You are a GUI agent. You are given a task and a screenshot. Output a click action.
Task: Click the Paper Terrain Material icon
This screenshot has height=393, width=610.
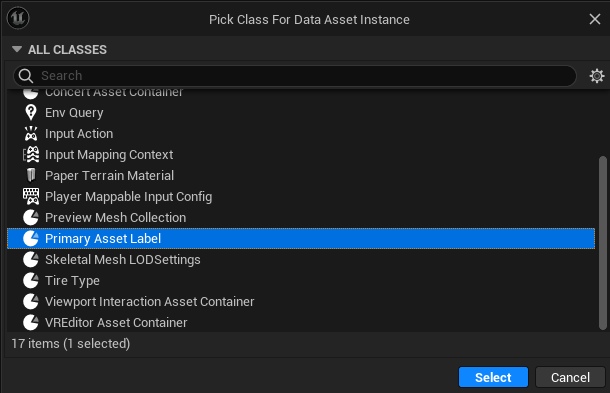click(x=31, y=175)
